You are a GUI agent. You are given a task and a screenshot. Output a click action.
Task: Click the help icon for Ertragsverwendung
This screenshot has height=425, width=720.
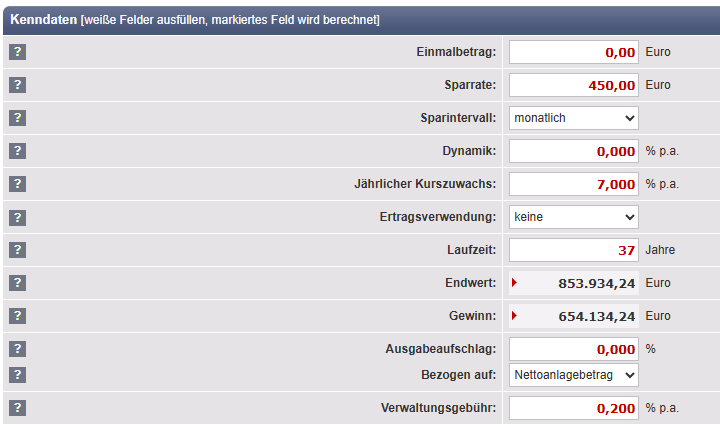17,217
